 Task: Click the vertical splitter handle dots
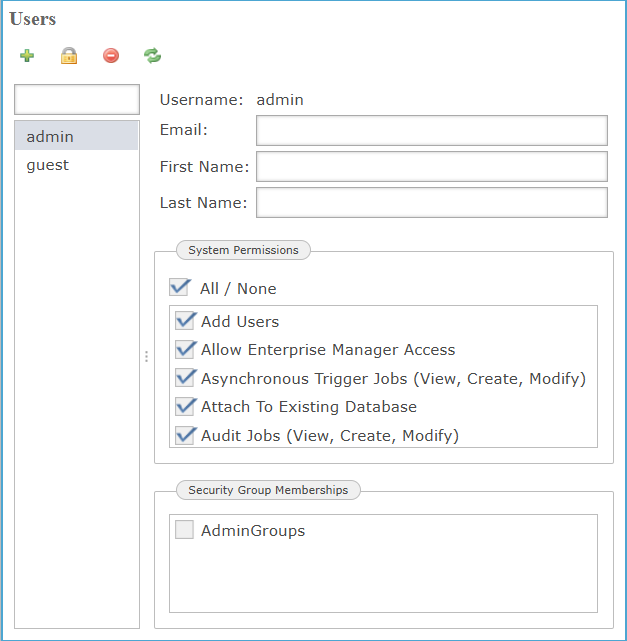(147, 356)
